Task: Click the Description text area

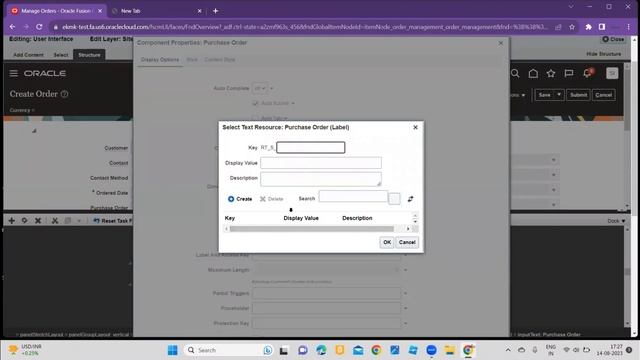Action: [321, 179]
